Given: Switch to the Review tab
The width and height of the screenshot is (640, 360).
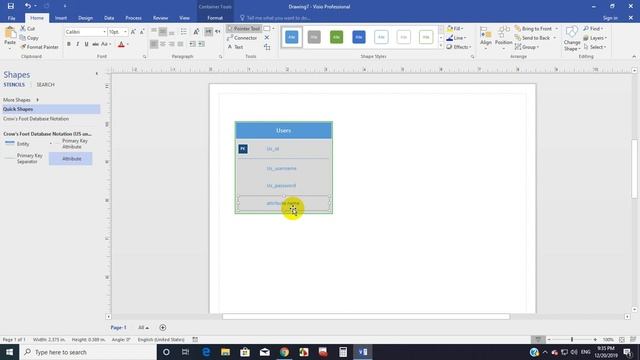Looking at the screenshot, I should click(160, 18).
